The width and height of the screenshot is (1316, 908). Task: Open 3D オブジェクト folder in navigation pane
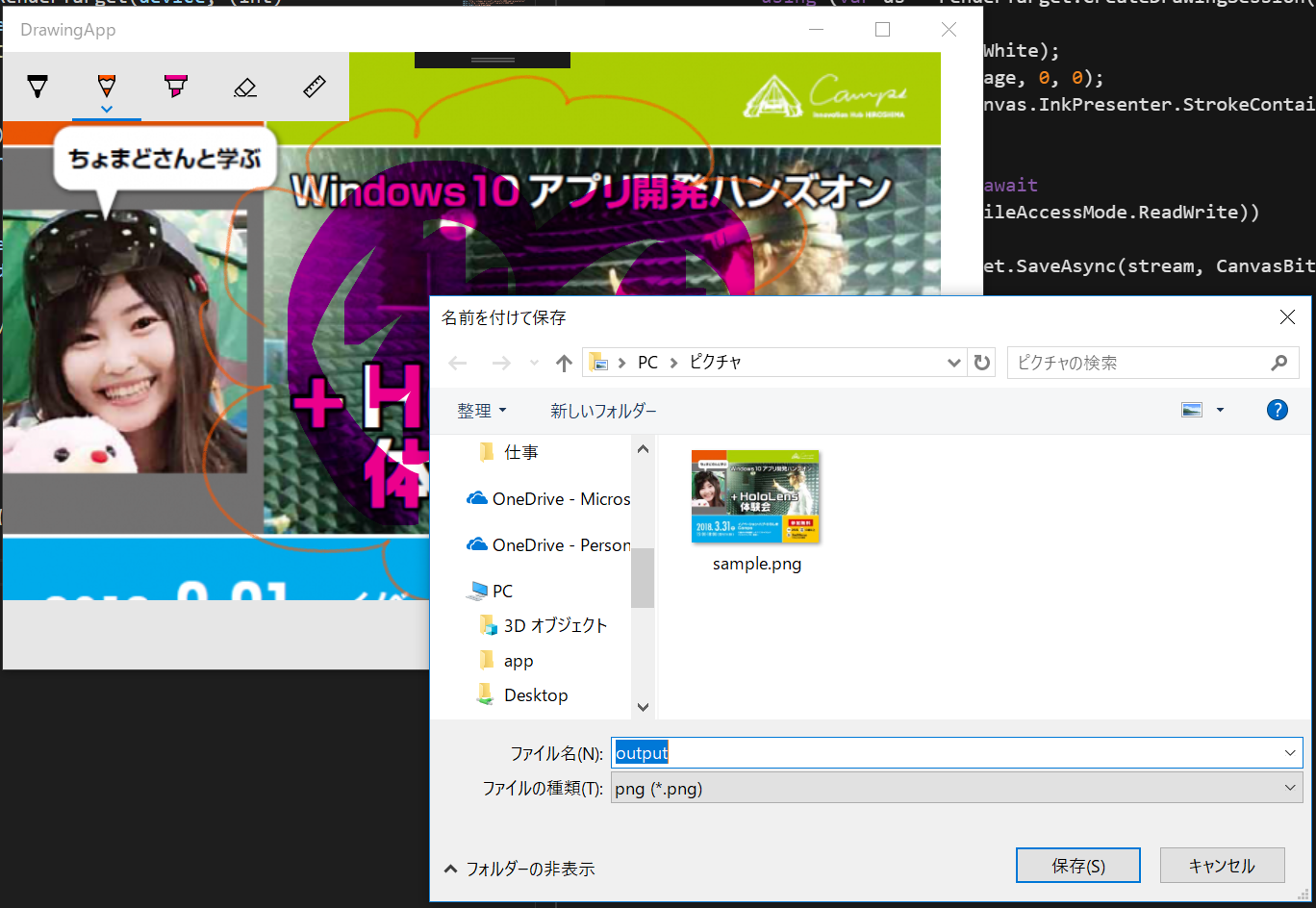pos(555,625)
